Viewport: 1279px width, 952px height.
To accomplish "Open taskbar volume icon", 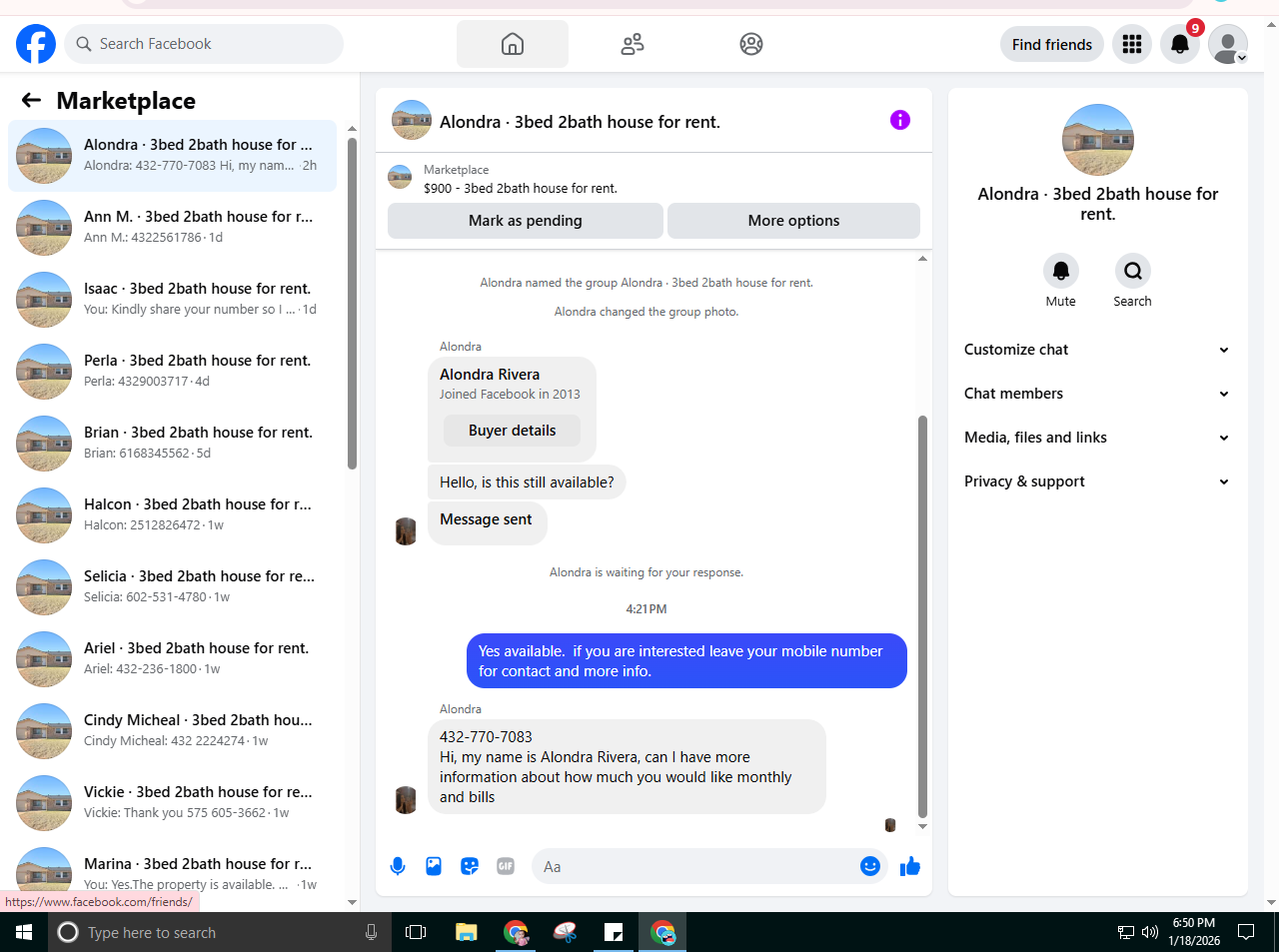I will coord(1150,932).
